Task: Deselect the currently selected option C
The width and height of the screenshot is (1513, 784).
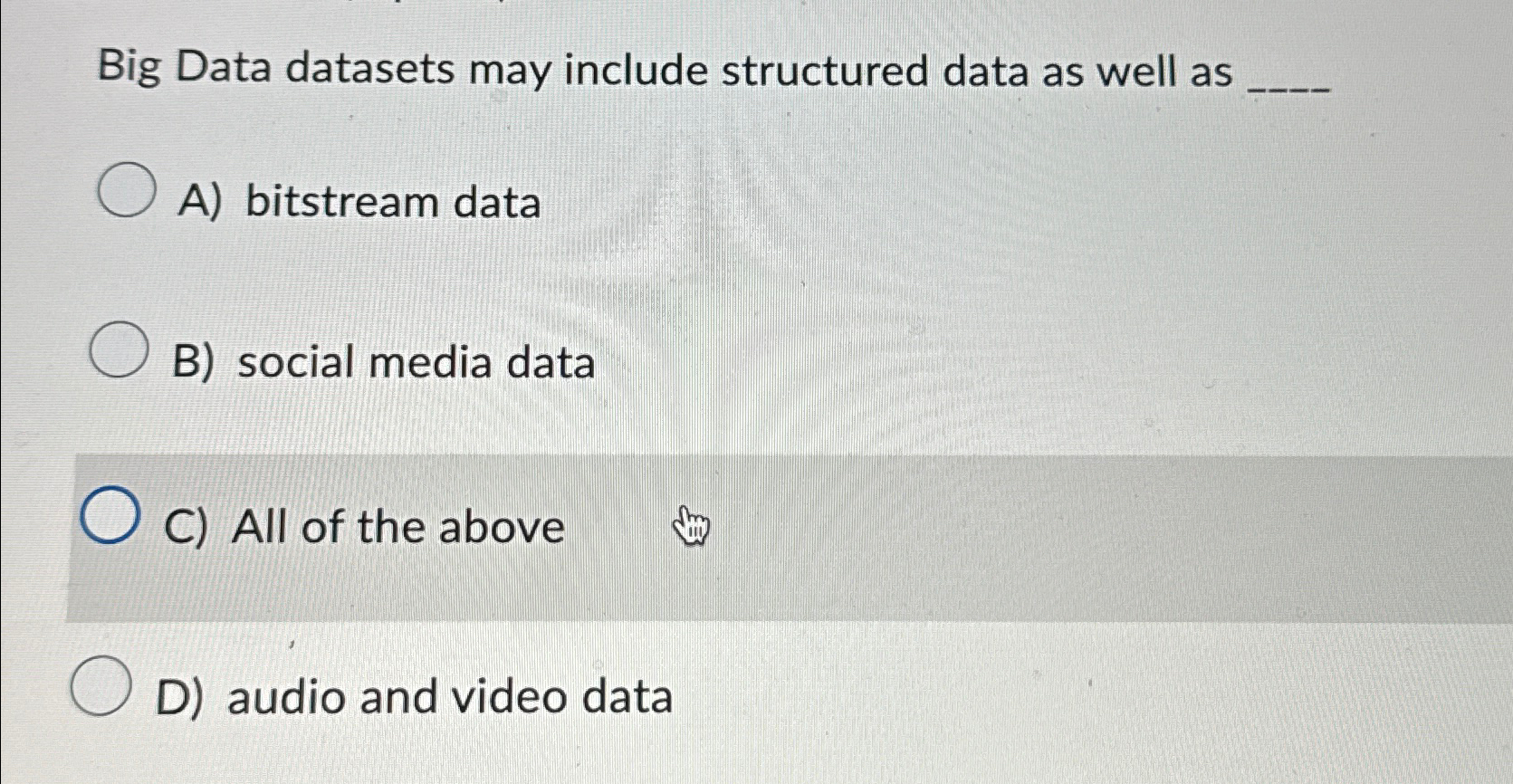Action: pyautogui.click(x=108, y=516)
